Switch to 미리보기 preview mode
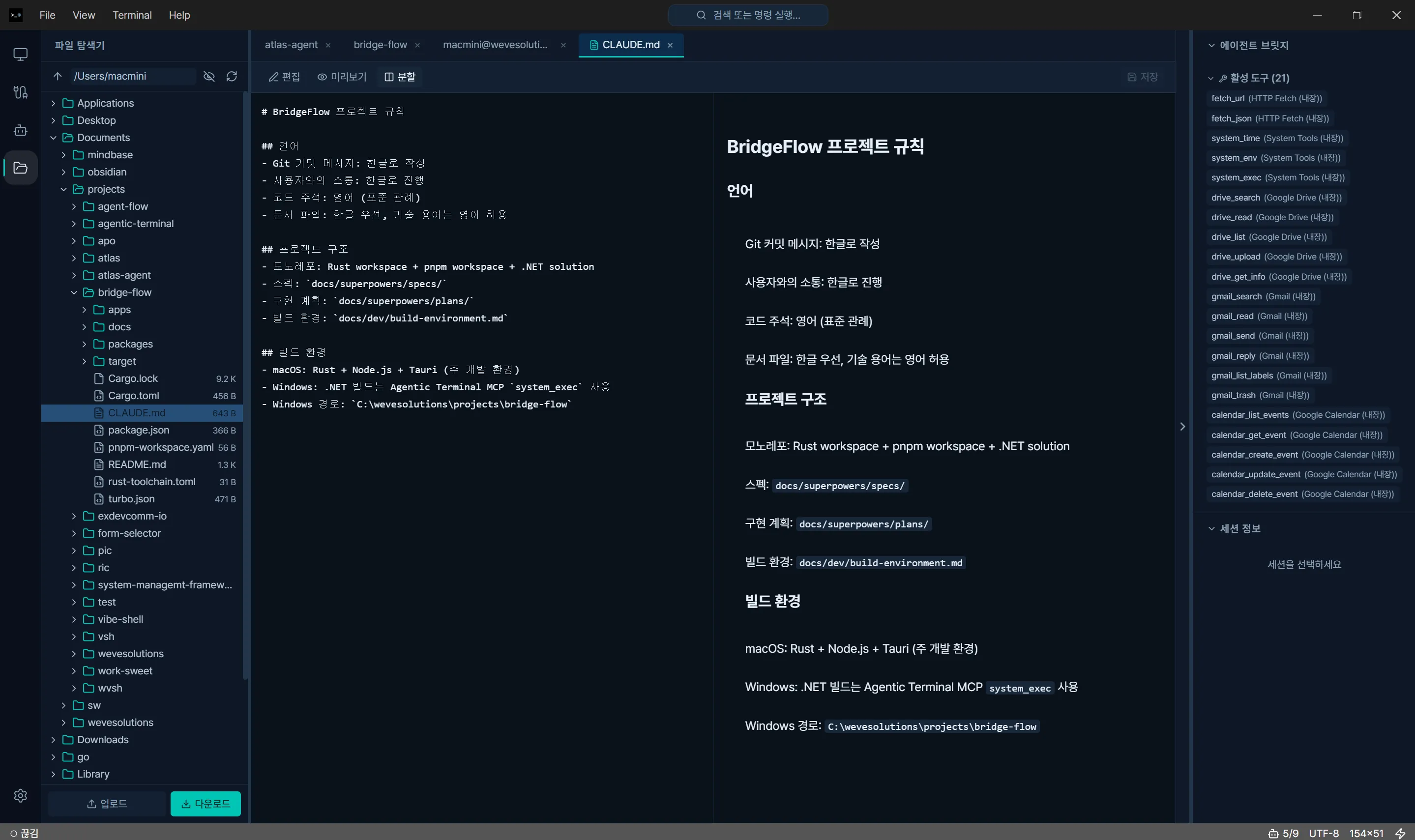The image size is (1415, 840). coord(342,76)
